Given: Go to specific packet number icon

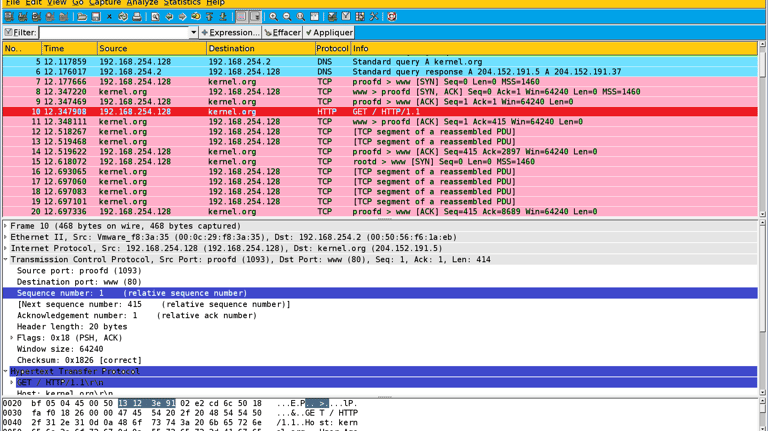Looking at the screenshot, I should (x=196, y=17).
